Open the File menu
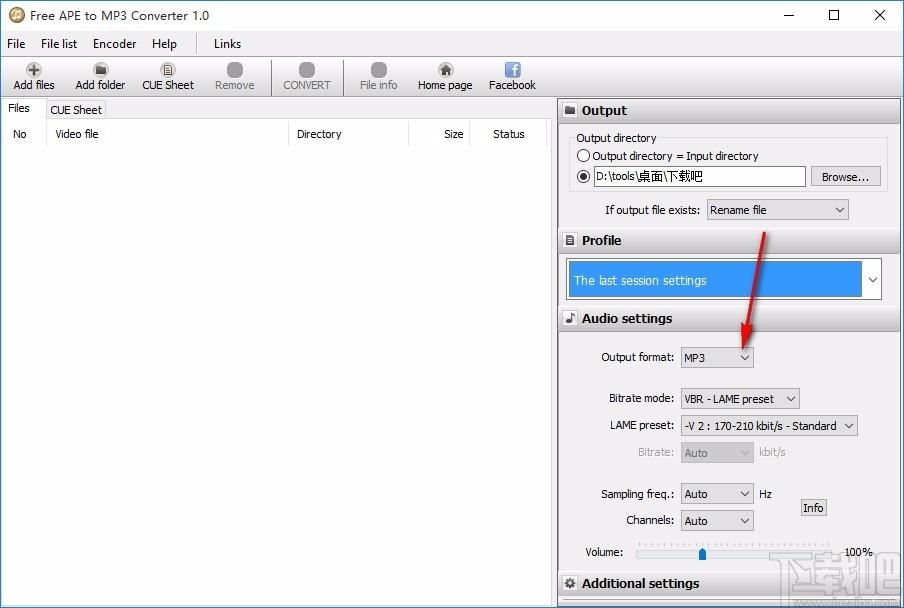 [16, 44]
